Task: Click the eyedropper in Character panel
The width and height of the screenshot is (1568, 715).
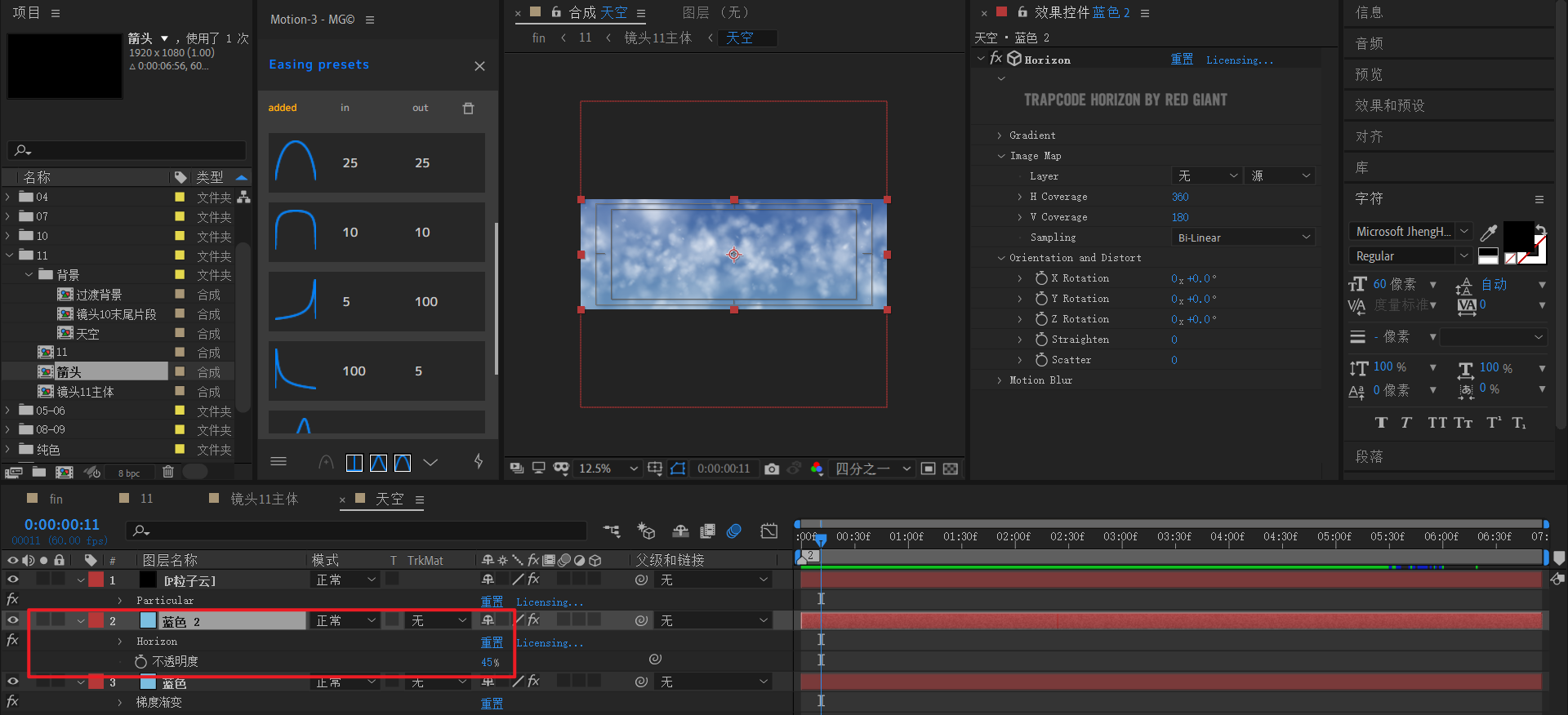Action: pyautogui.click(x=1488, y=233)
